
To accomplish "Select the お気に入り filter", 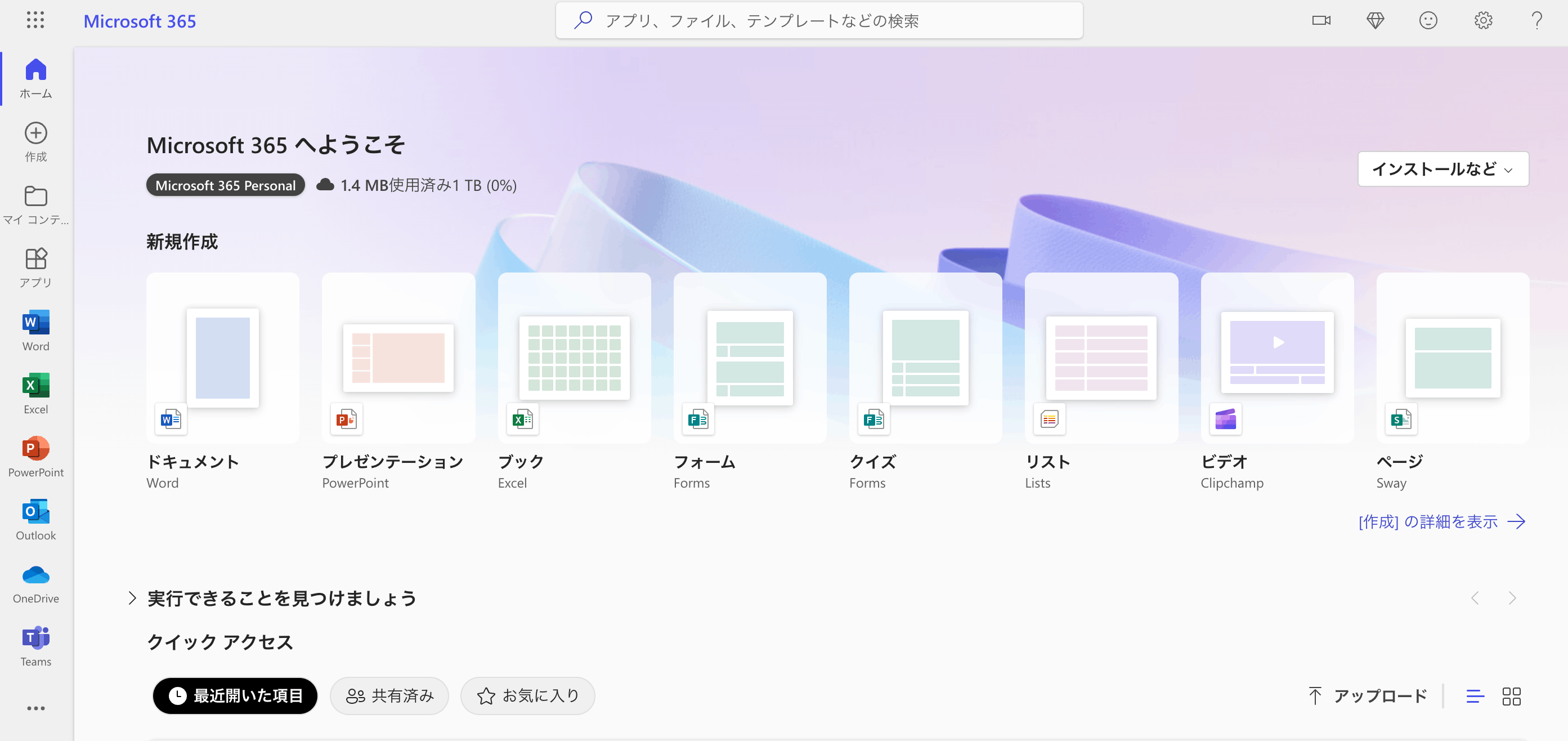I will [527, 696].
